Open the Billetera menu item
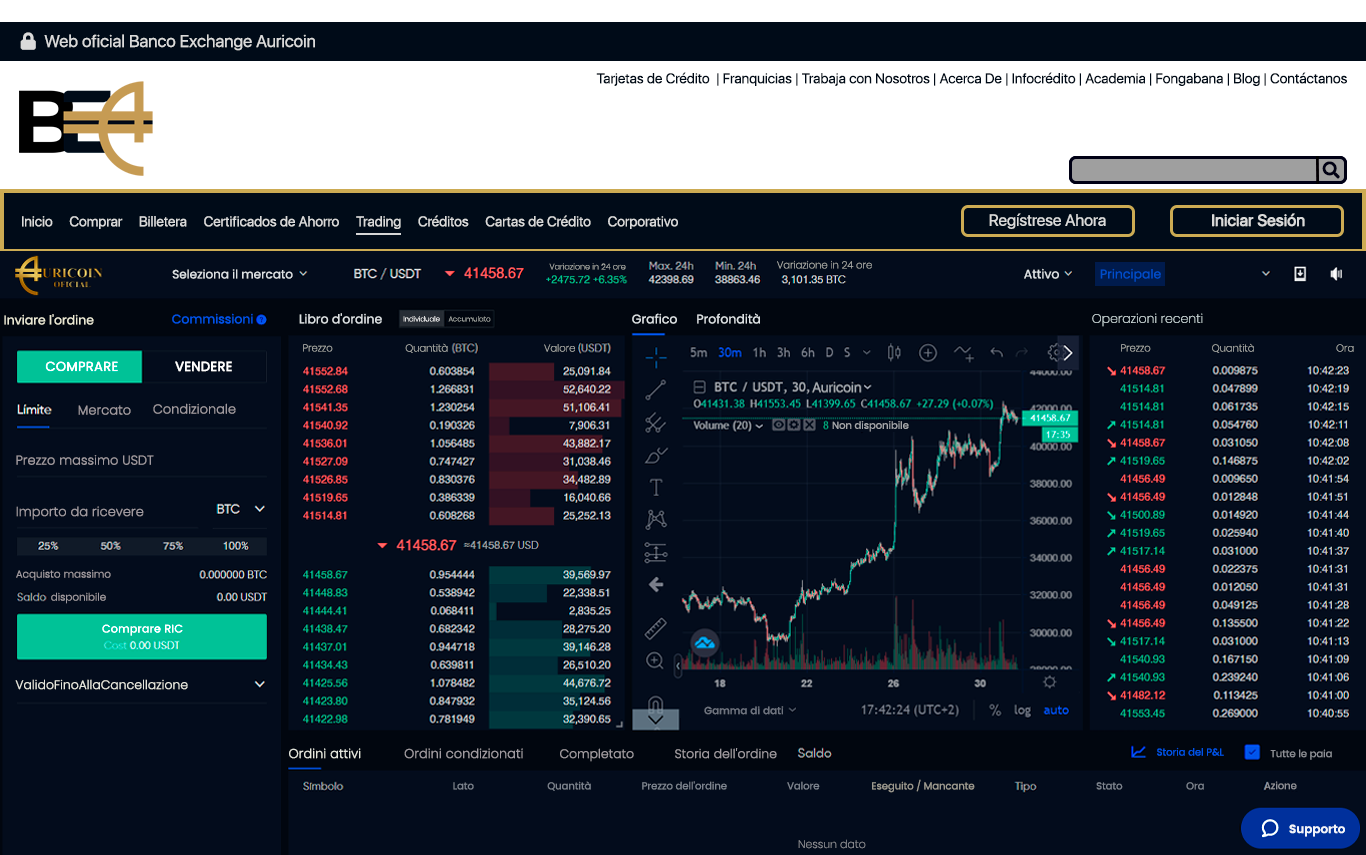The height and width of the screenshot is (855, 1366). (163, 222)
